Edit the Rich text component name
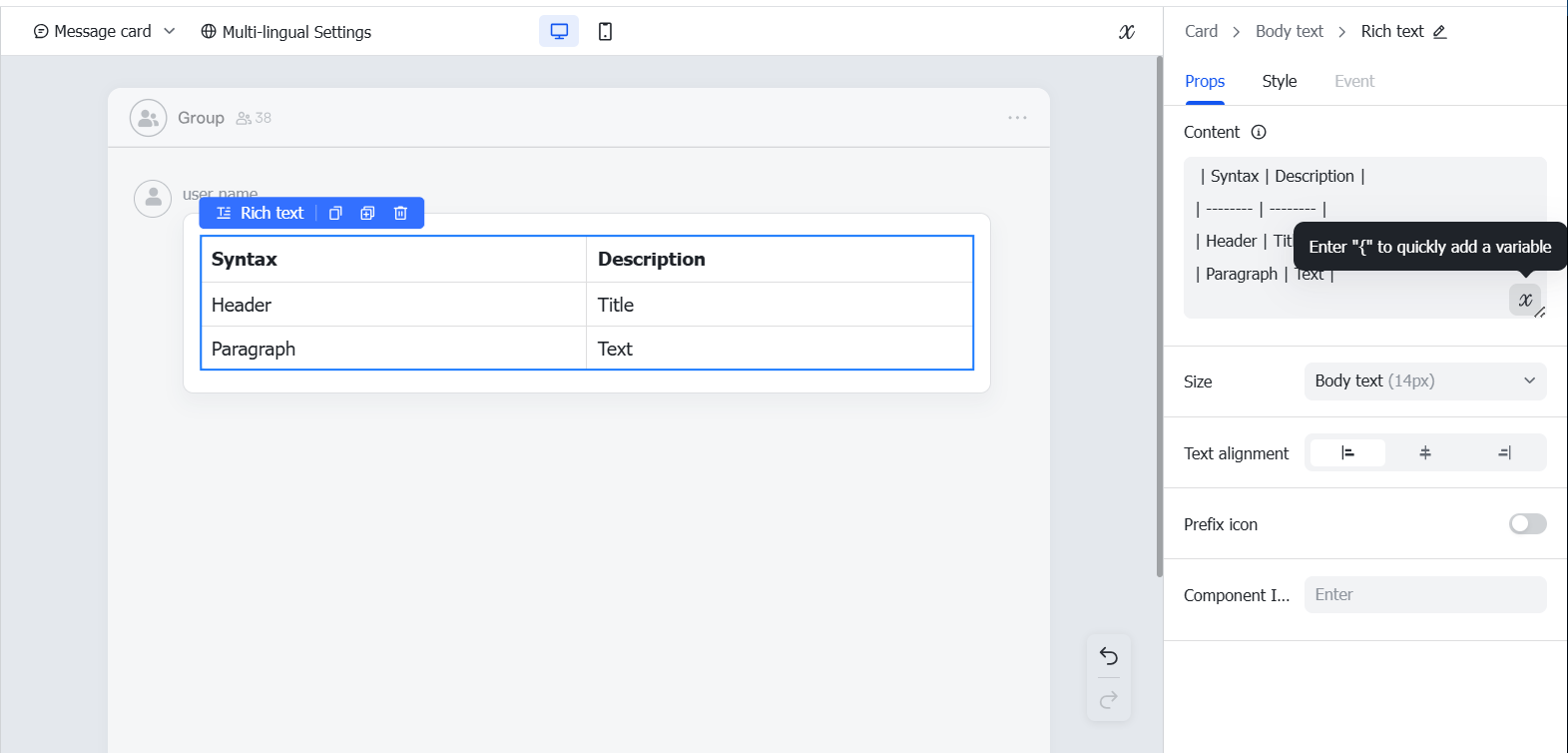The height and width of the screenshot is (753, 1568). [1439, 32]
